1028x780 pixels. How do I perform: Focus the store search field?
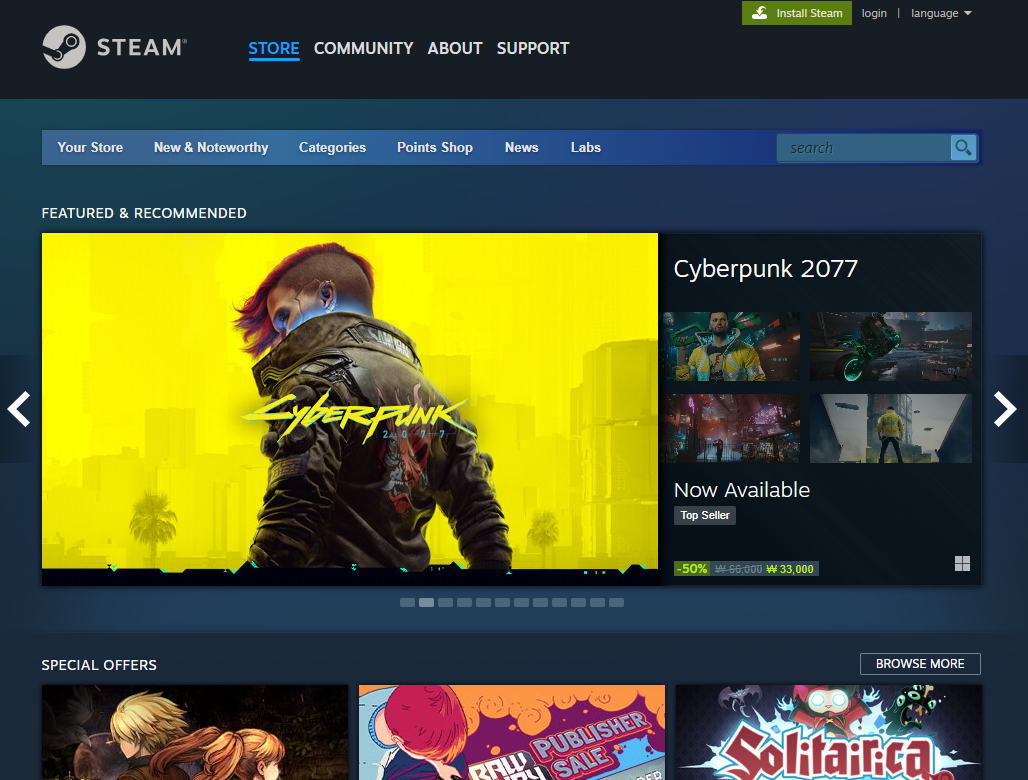[862, 148]
